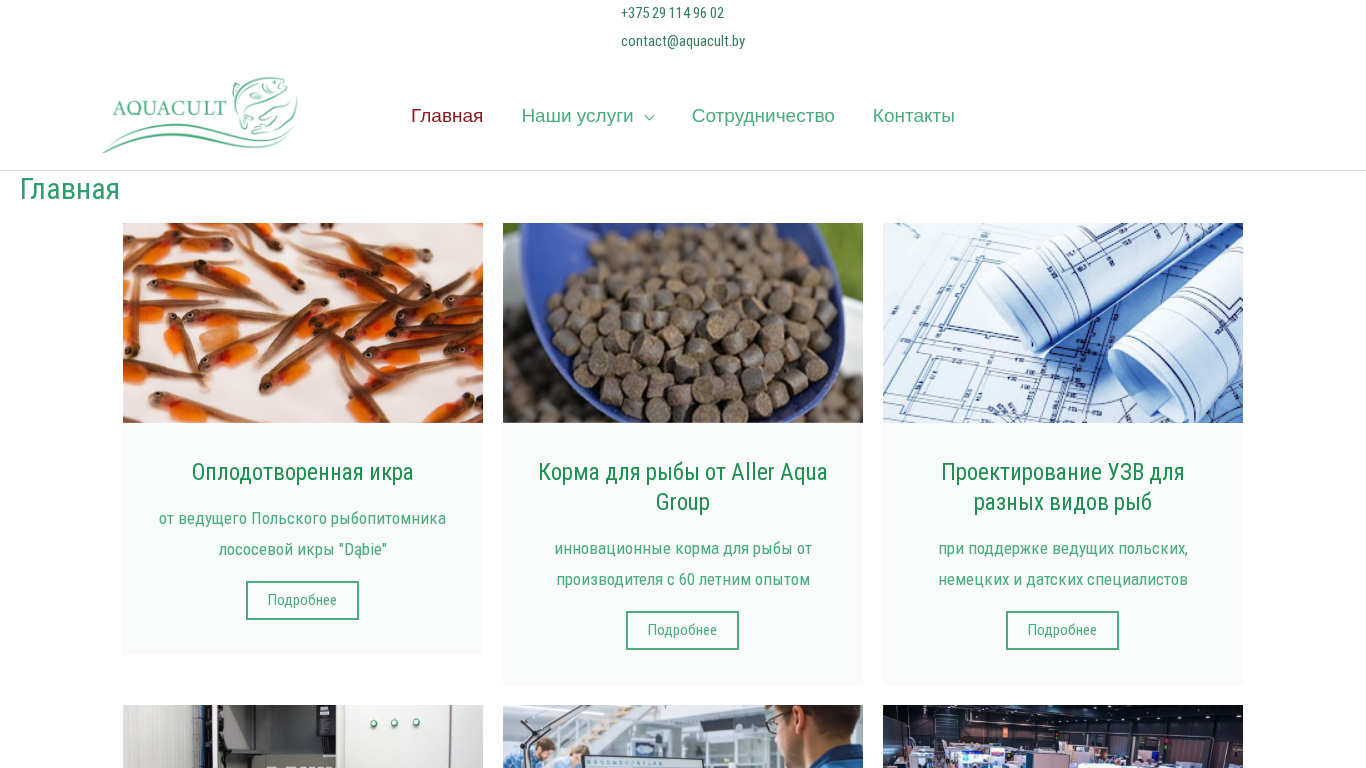Open the Наши услуги menu item
This screenshot has width=1366, height=768.
coord(577,116)
